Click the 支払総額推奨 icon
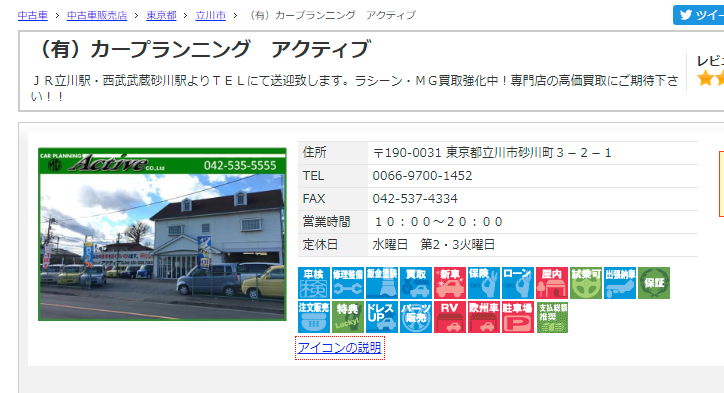The width and height of the screenshot is (724, 393). point(552,317)
